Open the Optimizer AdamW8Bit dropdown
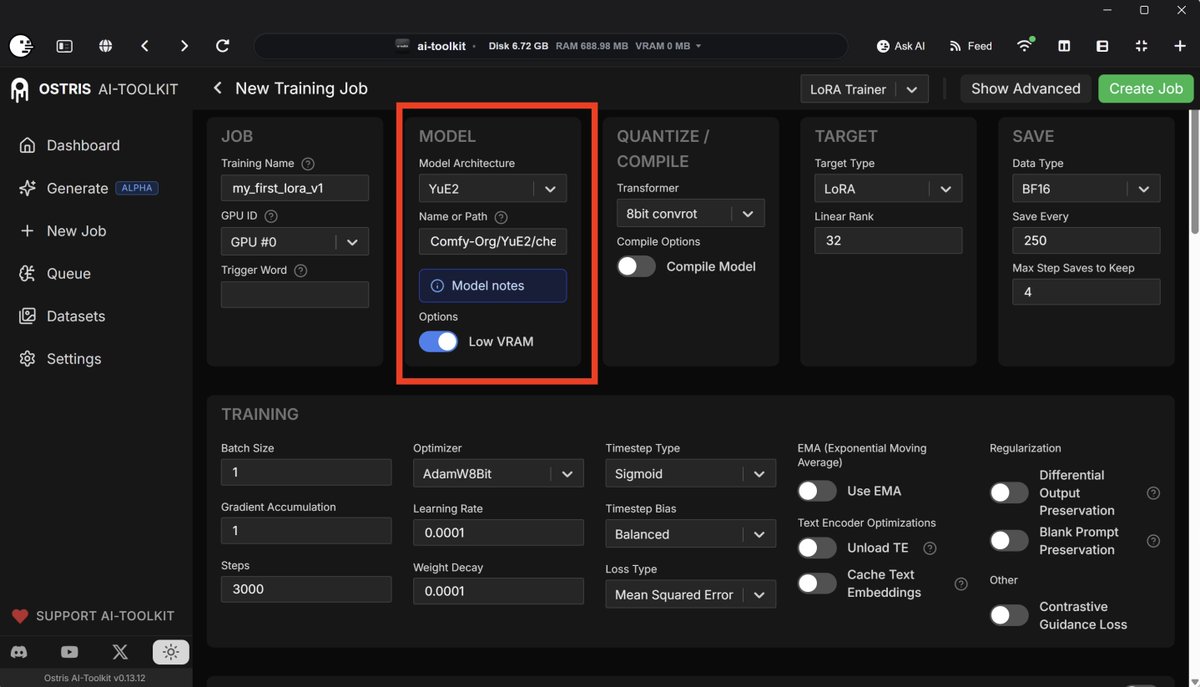This screenshot has width=1200, height=687. (x=498, y=474)
